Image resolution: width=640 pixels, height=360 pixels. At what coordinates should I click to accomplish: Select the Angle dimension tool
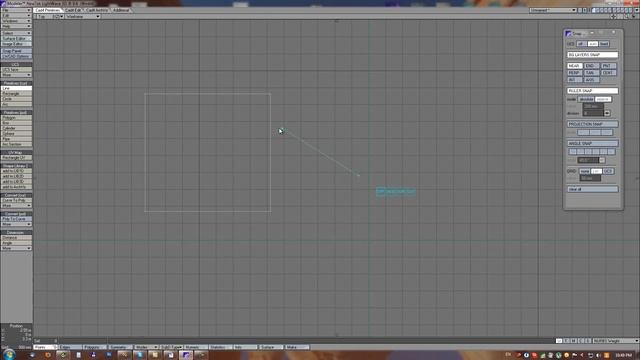tap(16, 243)
